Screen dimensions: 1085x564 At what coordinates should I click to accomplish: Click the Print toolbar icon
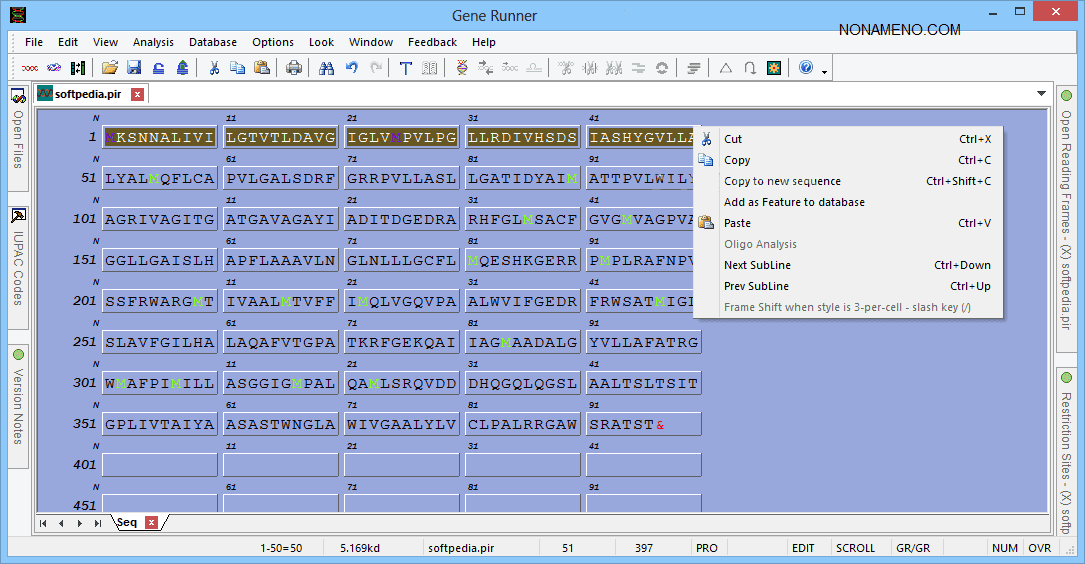tap(294, 68)
